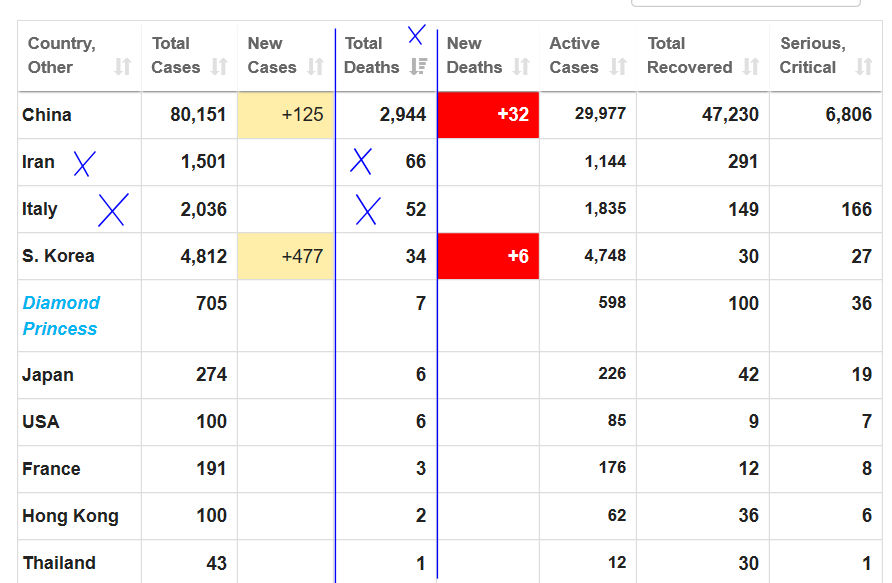Select the Hong Kong row name

pyautogui.click(x=70, y=516)
